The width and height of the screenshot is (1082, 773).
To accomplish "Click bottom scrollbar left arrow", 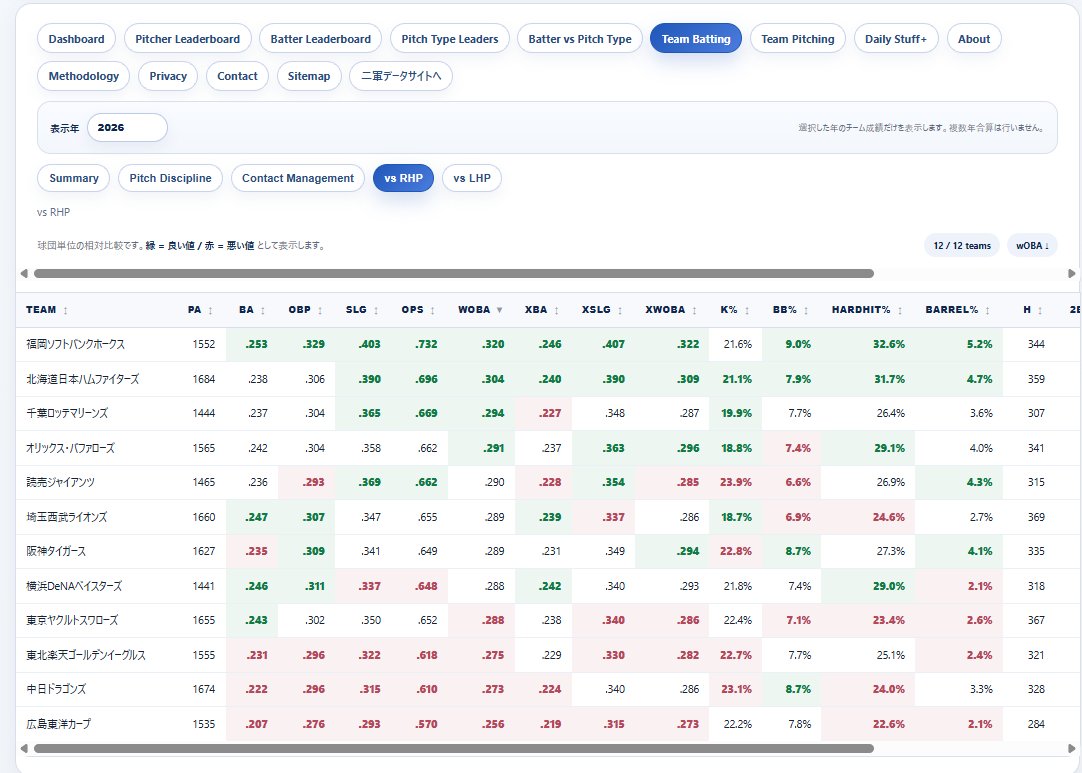I will (24, 748).
